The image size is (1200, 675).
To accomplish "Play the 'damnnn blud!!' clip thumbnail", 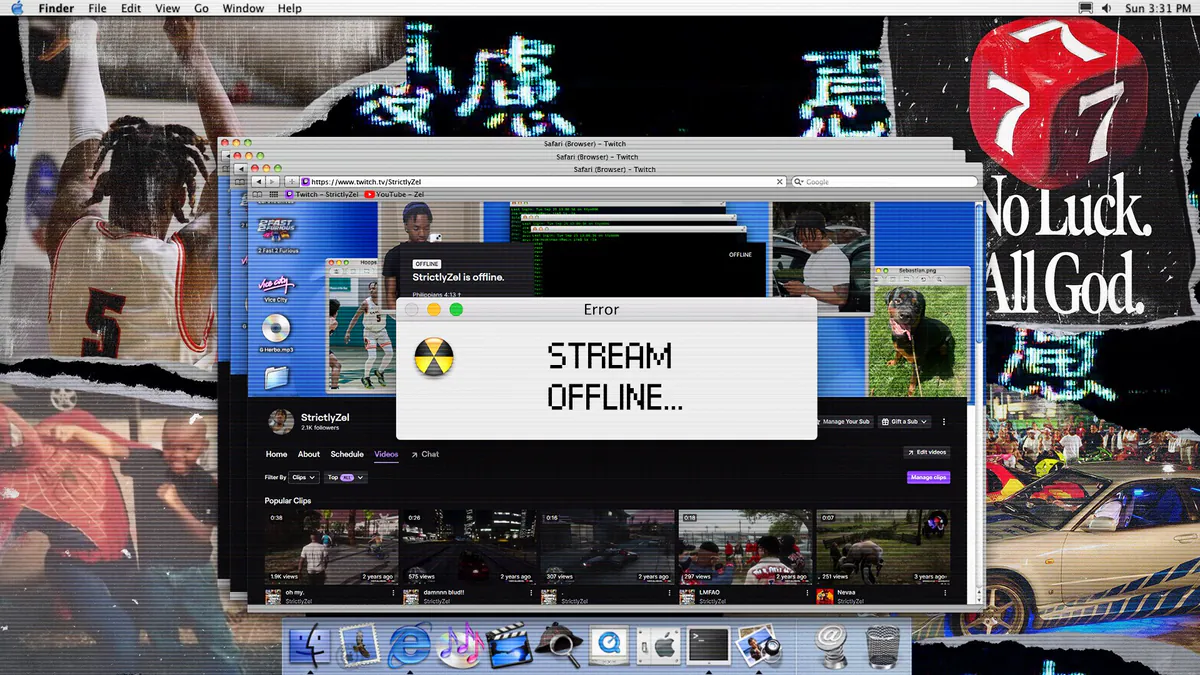I will 469,547.
